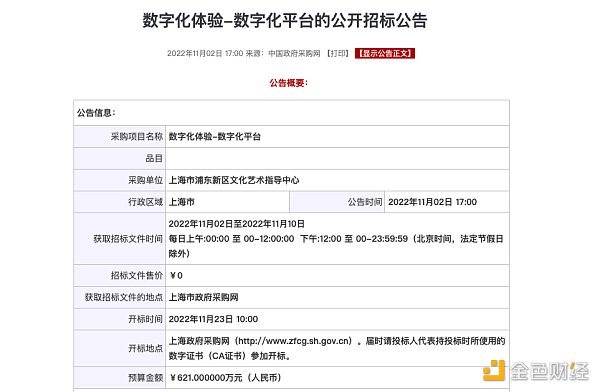The height and width of the screenshot is (392, 600).
Task: Click the 获取招标文件时间 label cell
Action: pyautogui.click(x=119, y=239)
